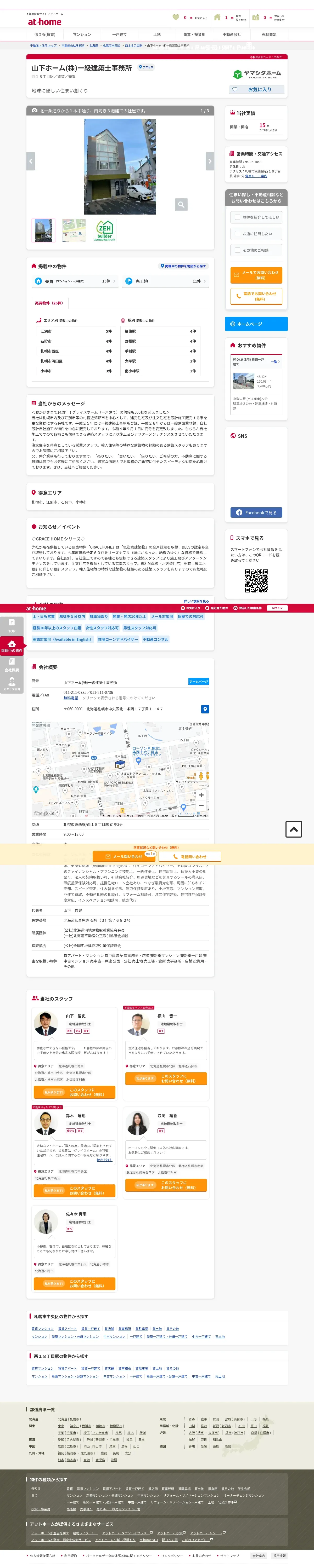Image resolution: width=314 pixels, height=1568 pixels.
Task: Click ログイン button in sticky red bar
Action: (x=277, y=608)
